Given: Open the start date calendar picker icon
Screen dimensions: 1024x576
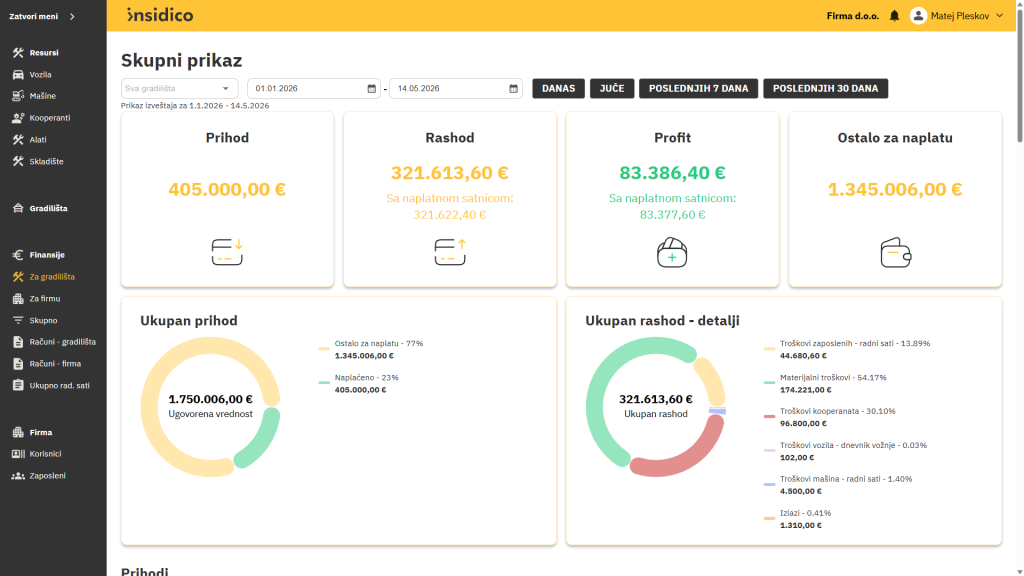Looking at the screenshot, I should pos(372,89).
